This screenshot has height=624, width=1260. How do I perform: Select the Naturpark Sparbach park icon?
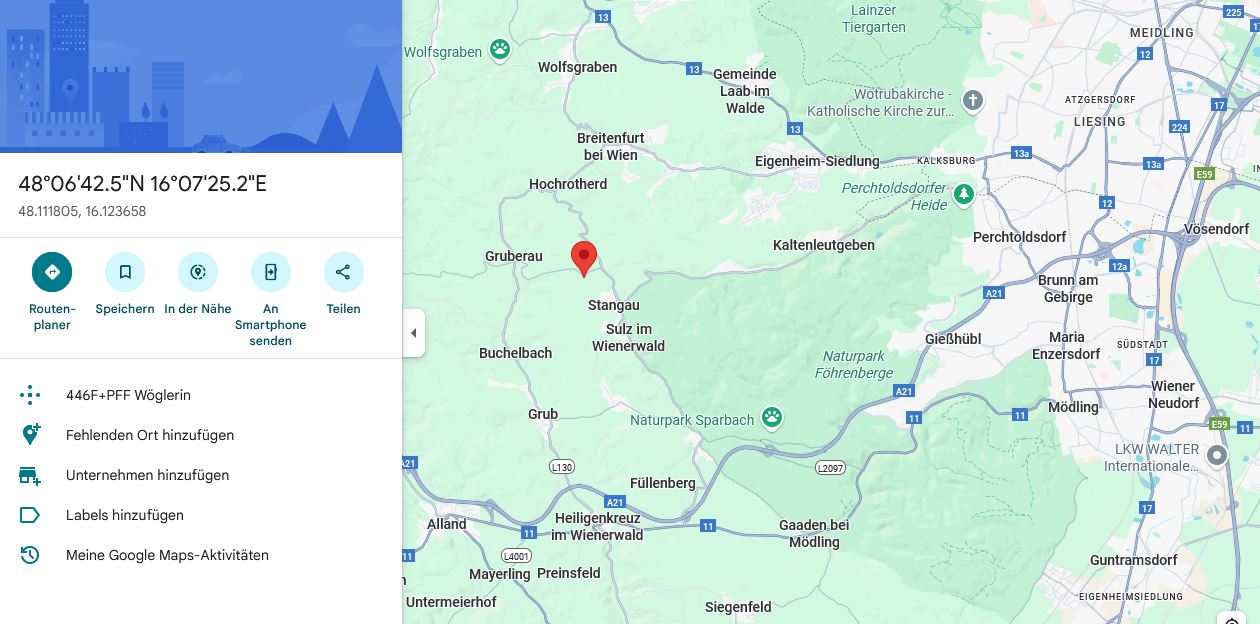click(772, 418)
